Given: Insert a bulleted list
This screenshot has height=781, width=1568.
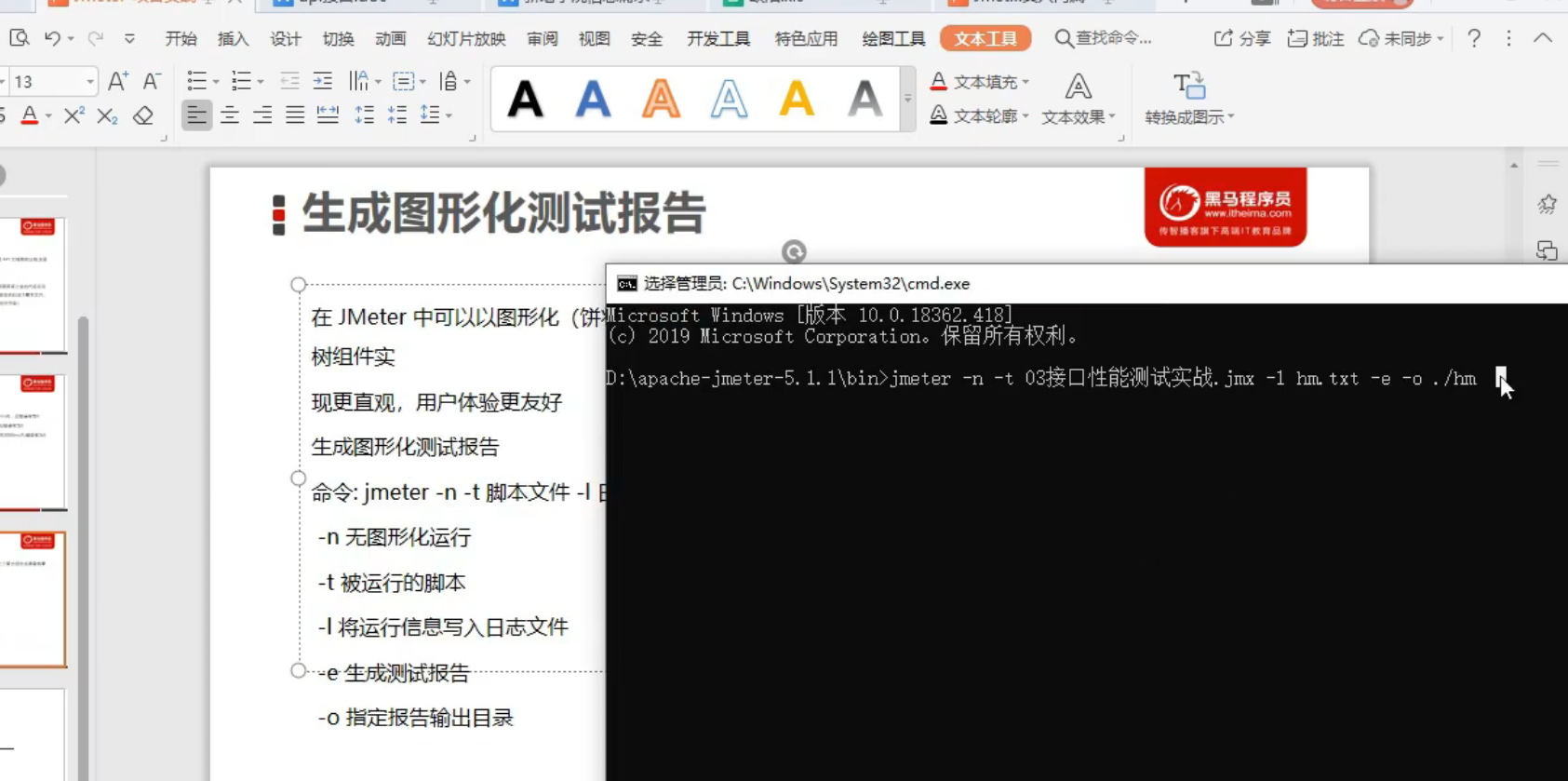Looking at the screenshot, I should click(x=196, y=81).
